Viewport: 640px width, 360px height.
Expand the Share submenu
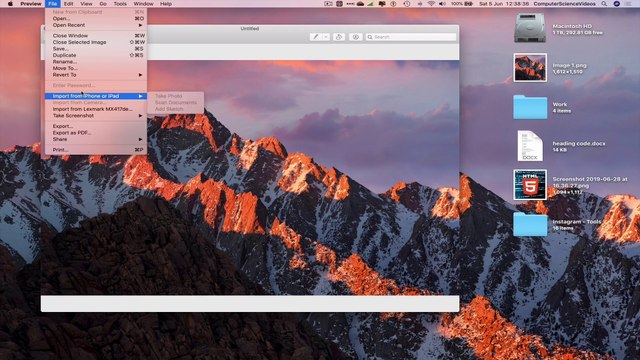(x=96, y=139)
